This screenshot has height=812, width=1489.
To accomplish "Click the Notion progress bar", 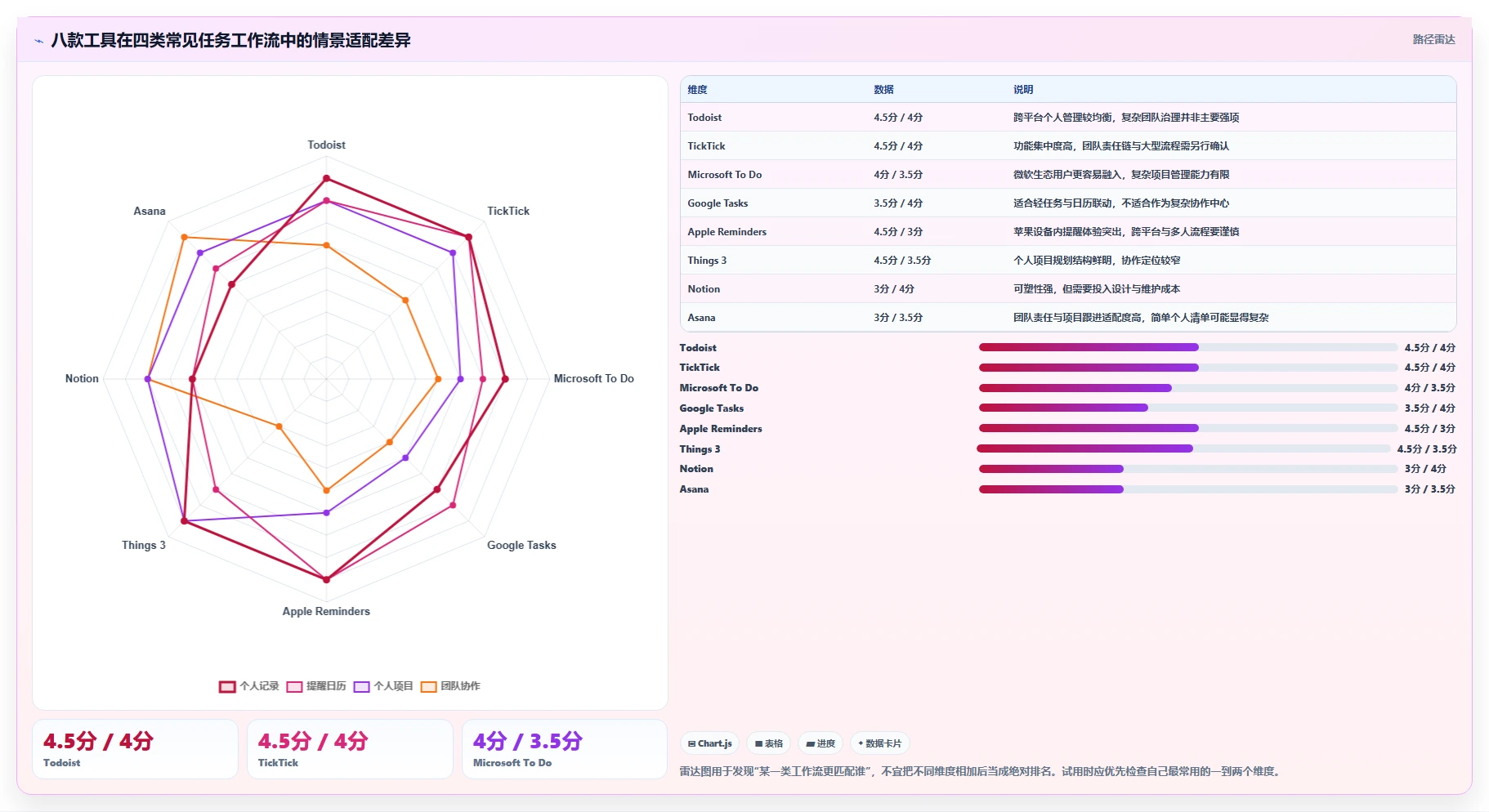I will pos(1188,469).
